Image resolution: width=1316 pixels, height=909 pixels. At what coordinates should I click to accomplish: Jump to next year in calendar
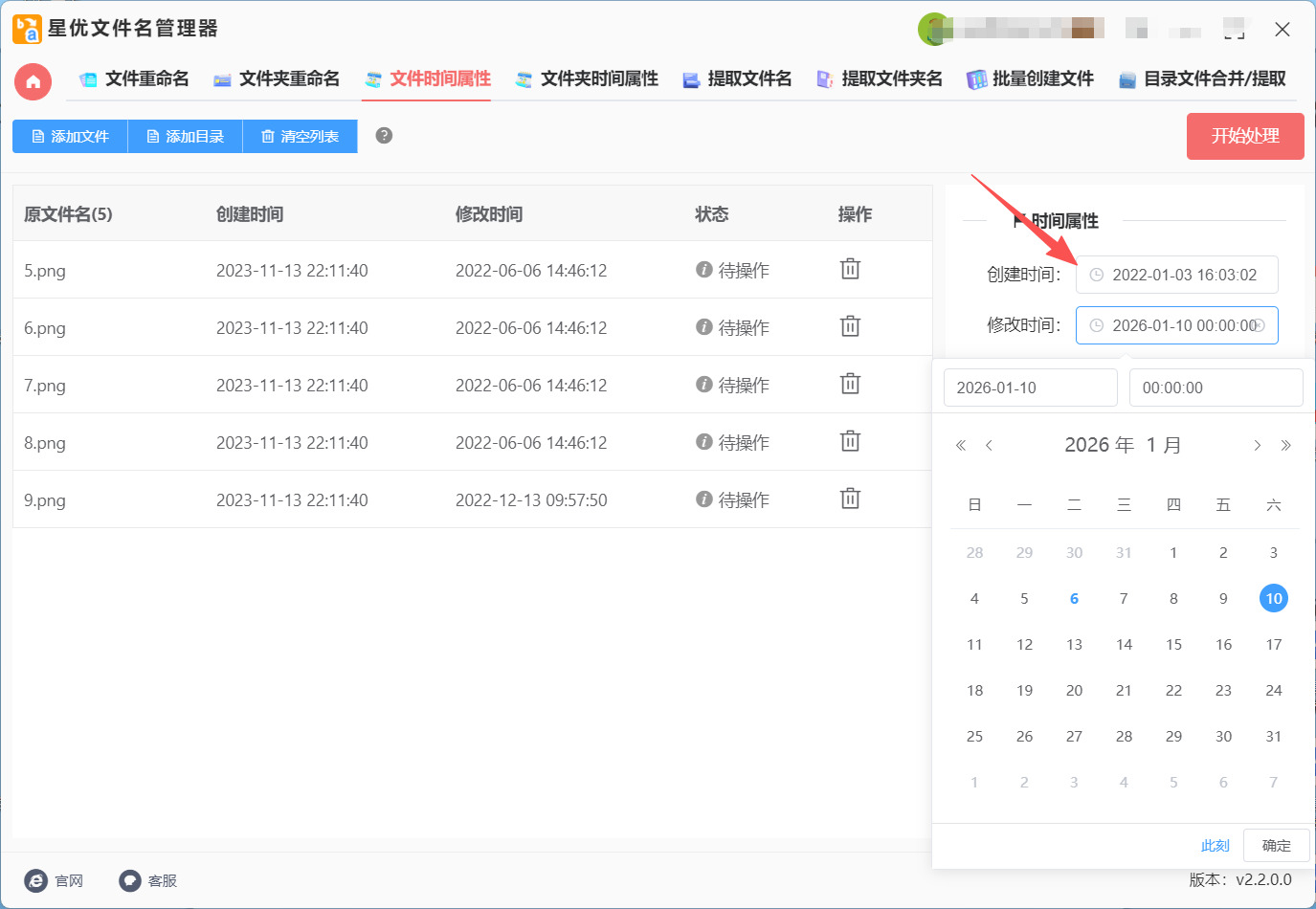point(1285,445)
